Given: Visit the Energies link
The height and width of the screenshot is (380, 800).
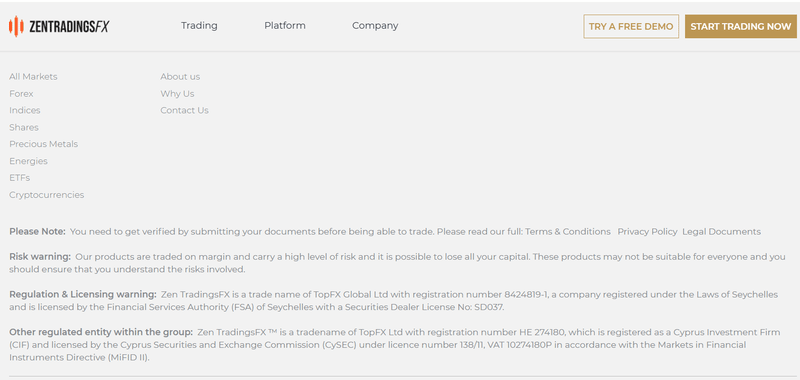Looking at the screenshot, I should [x=28, y=161].
